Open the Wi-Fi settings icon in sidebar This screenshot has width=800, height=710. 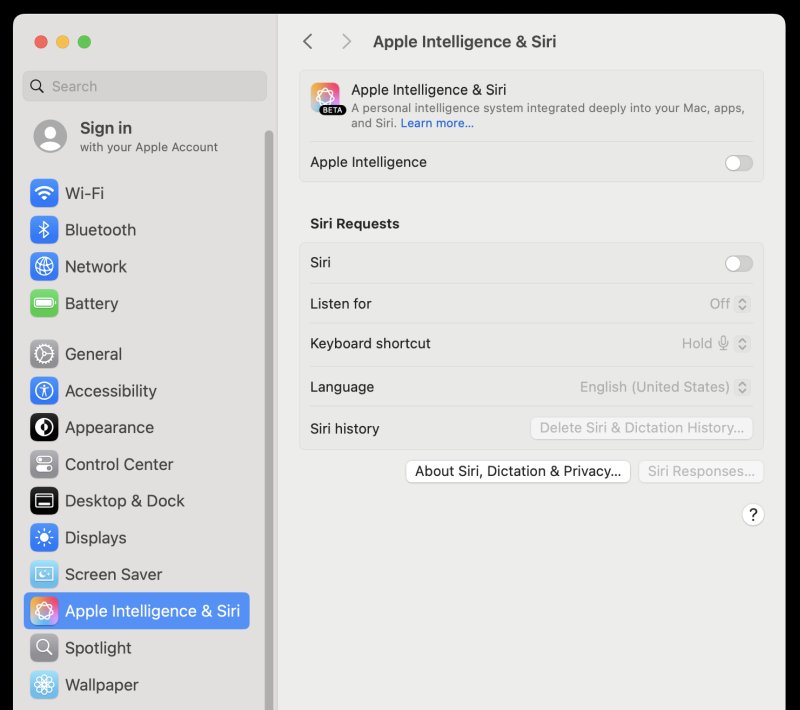44,193
